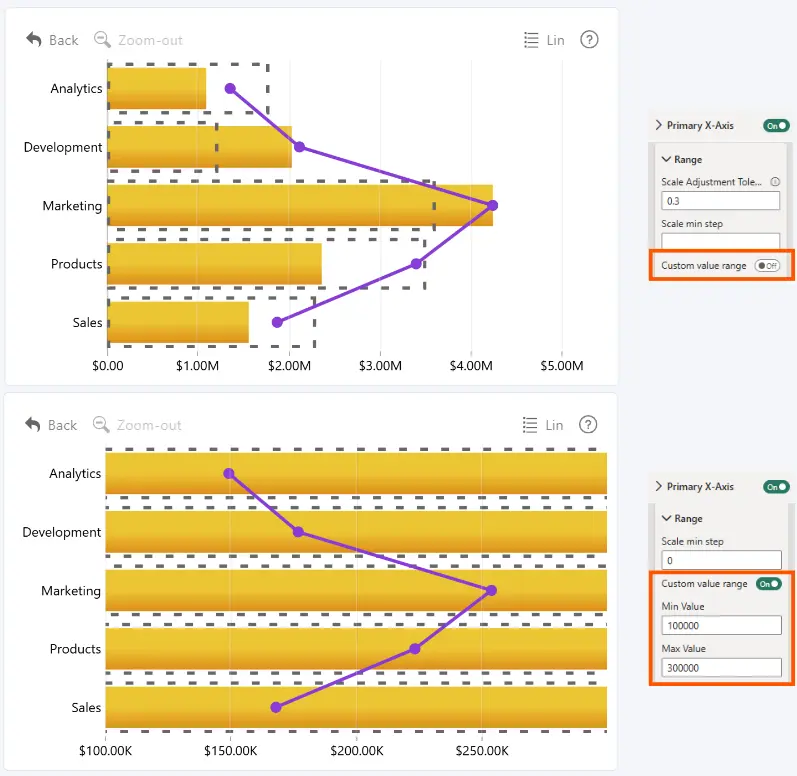Click the Back arrow icon in bottom chart
This screenshot has height=776, width=797.
click(33, 424)
